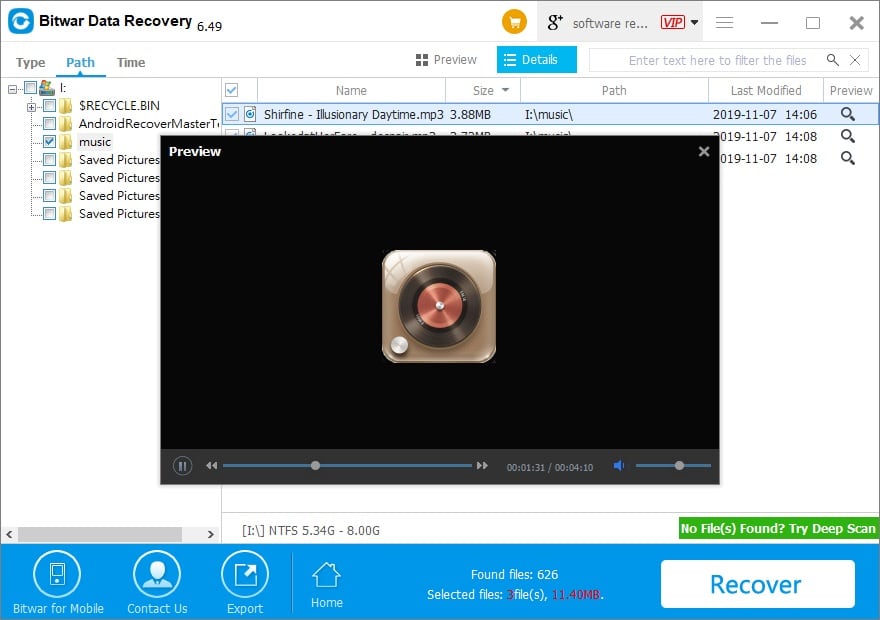Viewport: 880px width, 620px height.
Task: Pause the audio playback
Action: [x=182, y=466]
